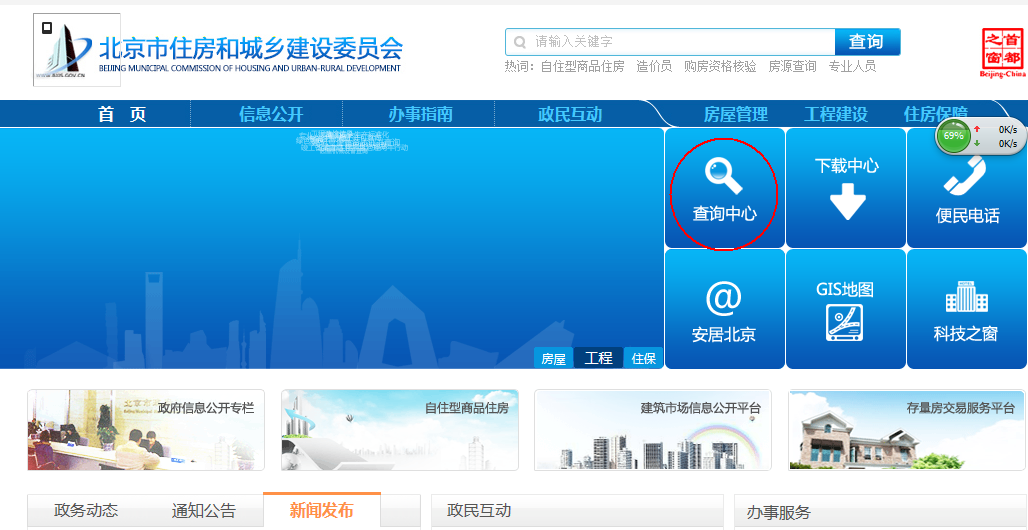Select the 政务动态 tab
The height and width of the screenshot is (530, 1028).
pyautogui.click(x=86, y=510)
